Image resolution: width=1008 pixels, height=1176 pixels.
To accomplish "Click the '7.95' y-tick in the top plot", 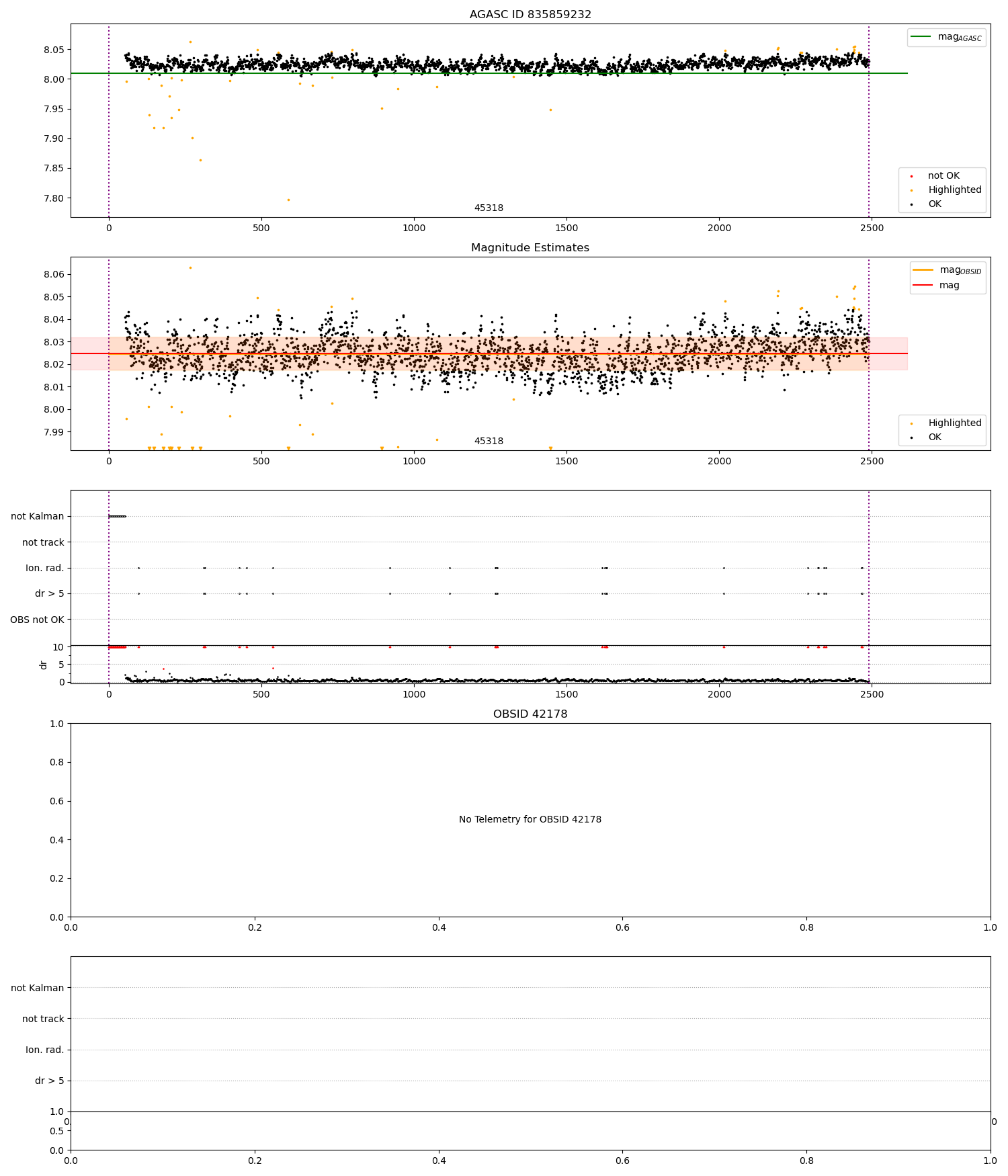I will 54,110.
